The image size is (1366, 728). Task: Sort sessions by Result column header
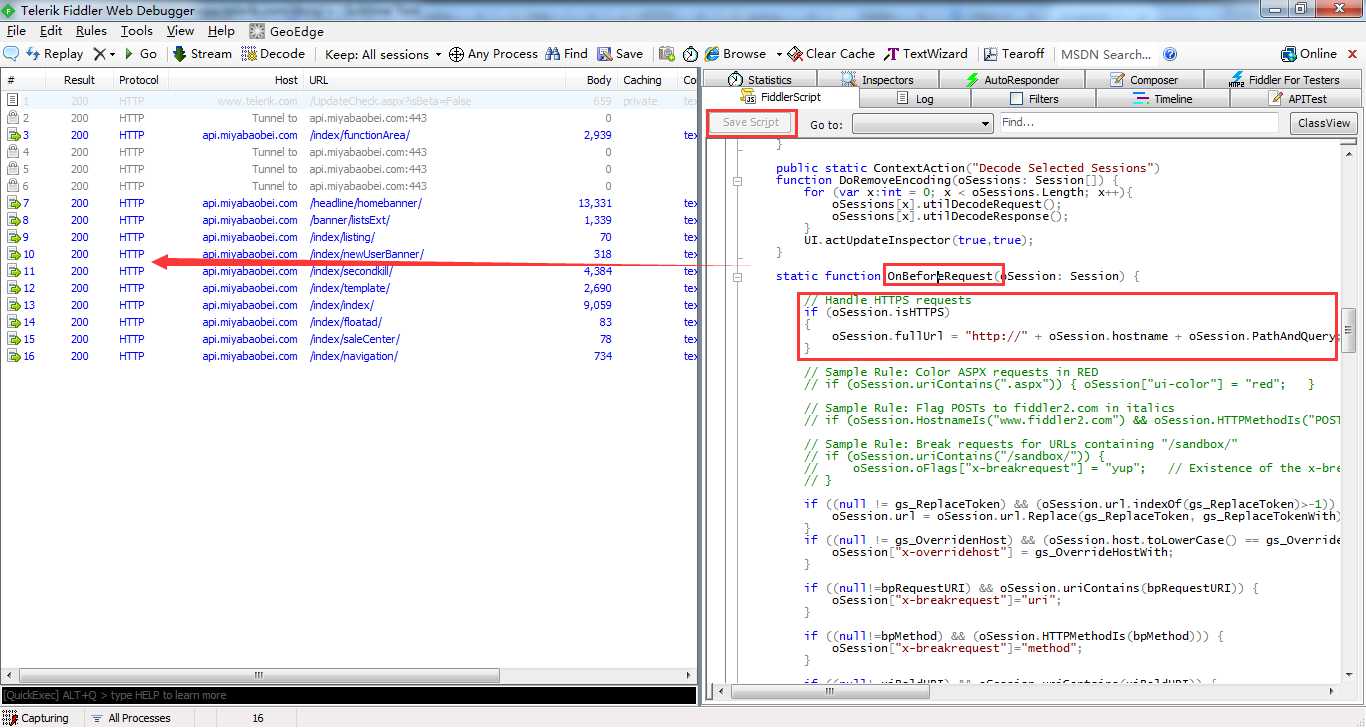[x=79, y=80]
